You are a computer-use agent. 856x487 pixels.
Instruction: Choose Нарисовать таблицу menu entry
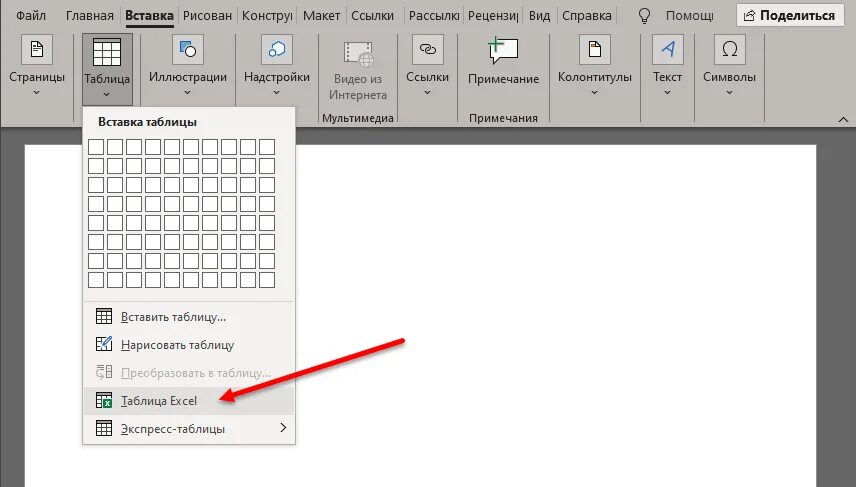[x=189, y=345]
